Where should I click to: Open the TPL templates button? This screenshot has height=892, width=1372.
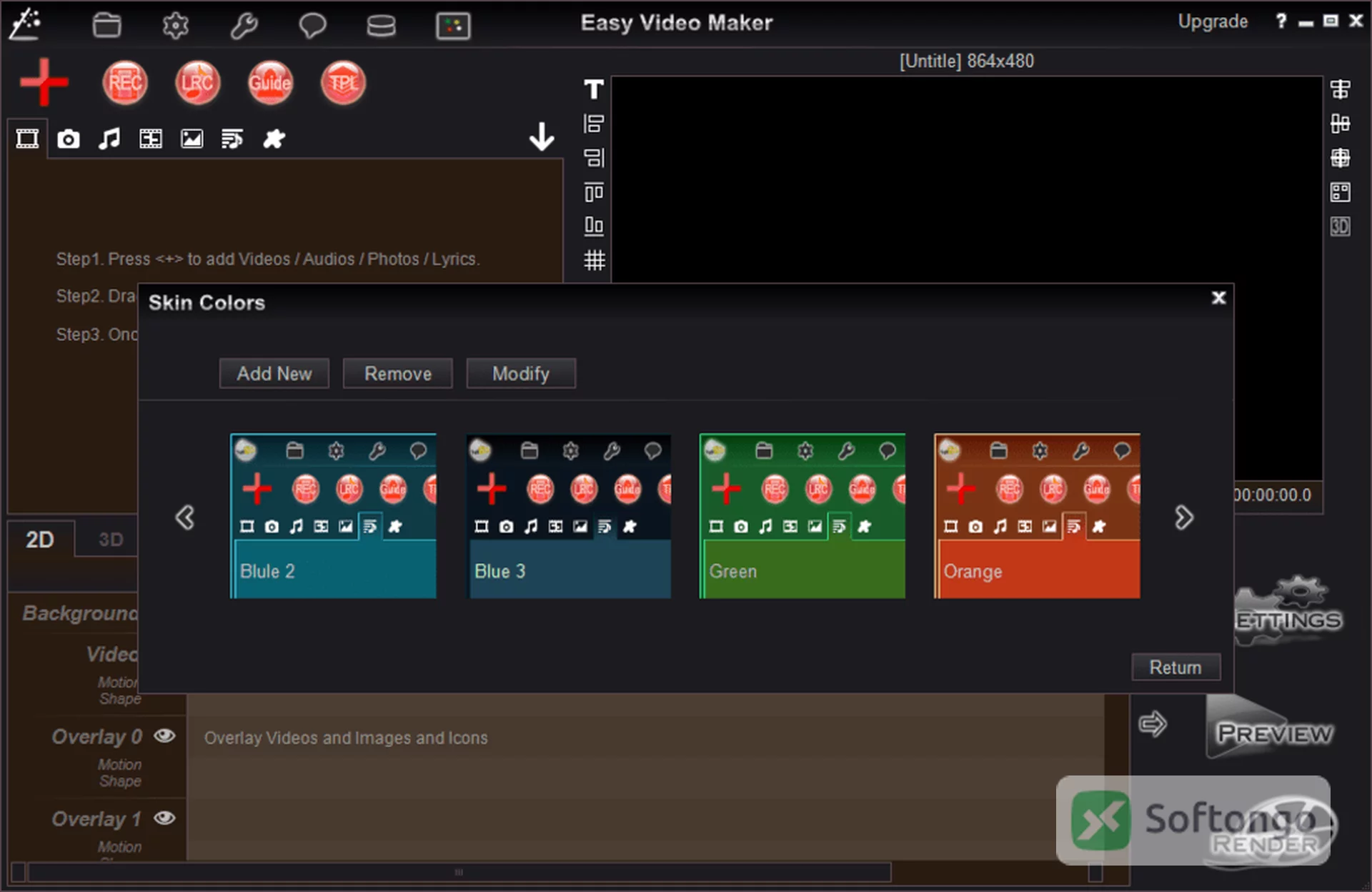[x=343, y=83]
